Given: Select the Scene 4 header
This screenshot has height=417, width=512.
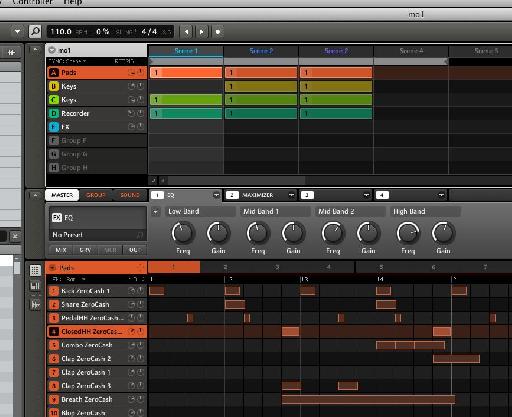Looking at the screenshot, I should [x=411, y=51].
